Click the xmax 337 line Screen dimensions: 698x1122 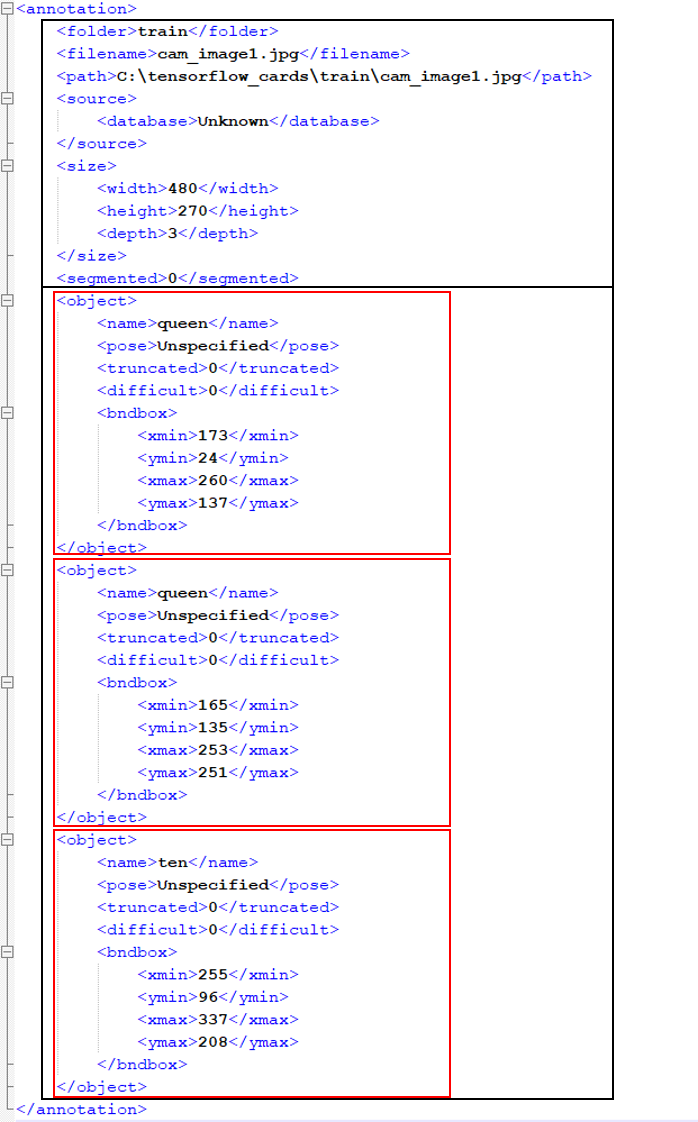[x=218, y=1020]
